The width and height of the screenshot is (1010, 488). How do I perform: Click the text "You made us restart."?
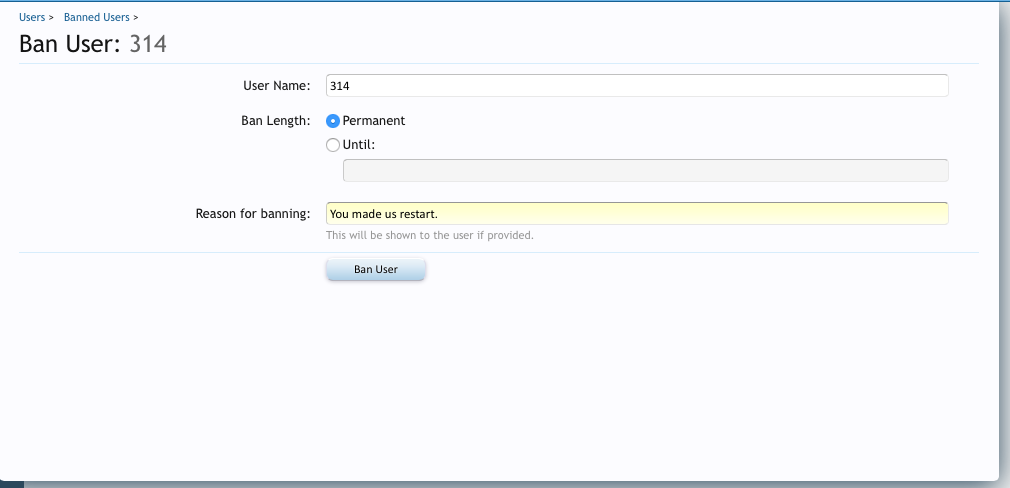384,214
